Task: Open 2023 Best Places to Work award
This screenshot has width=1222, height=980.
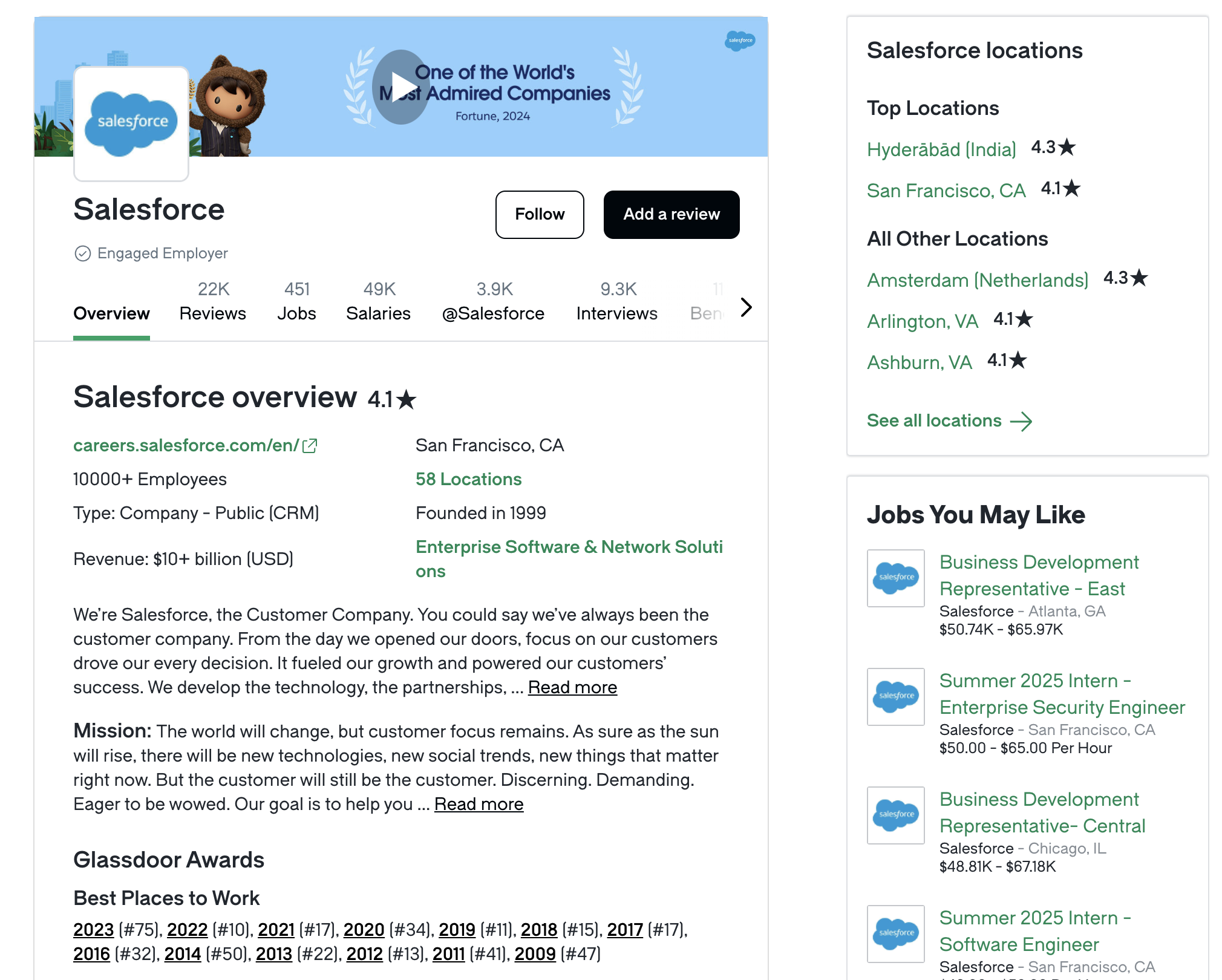Action: pyautogui.click(x=94, y=930)
